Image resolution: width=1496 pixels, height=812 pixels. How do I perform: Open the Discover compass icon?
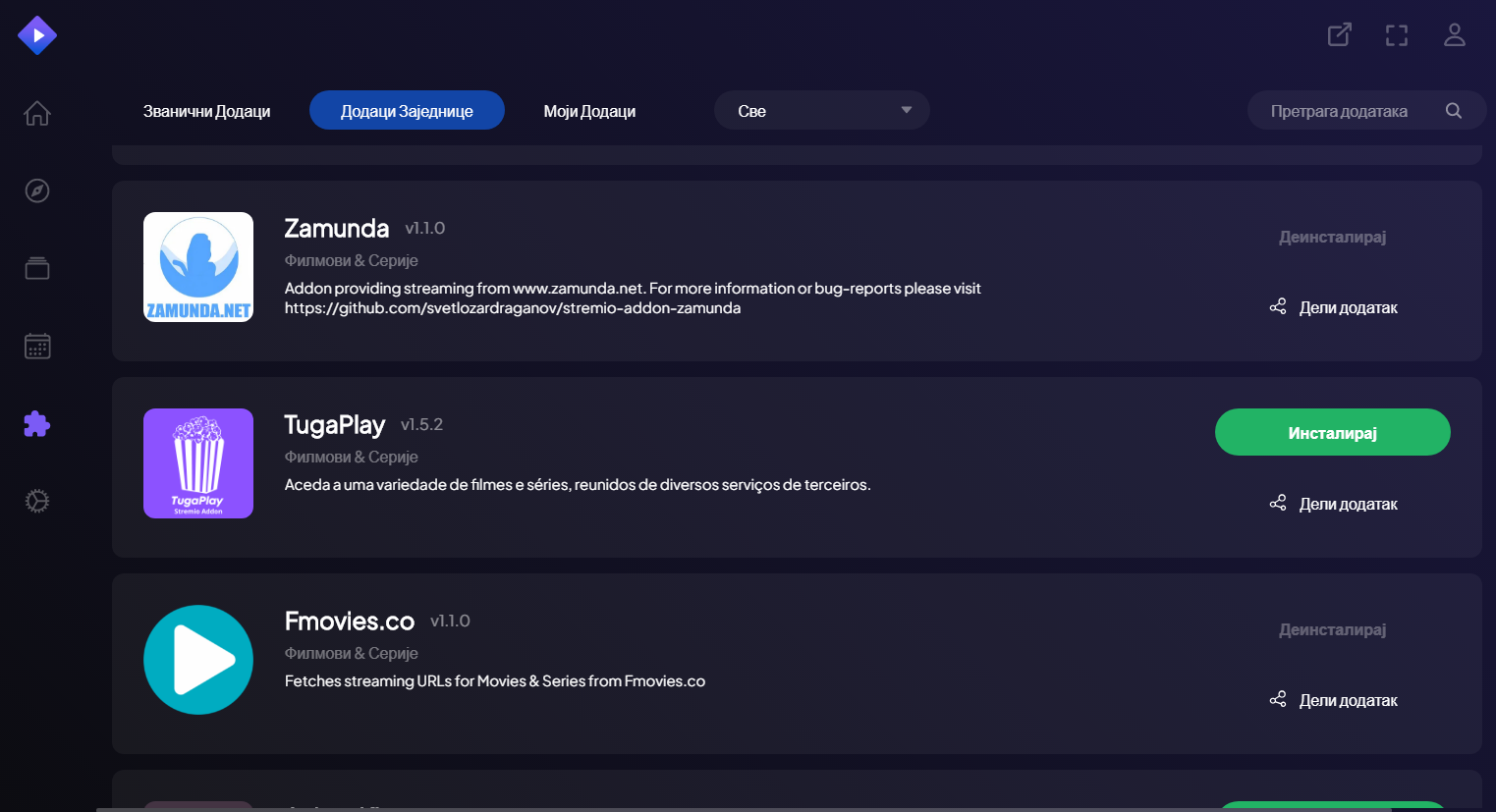37,190
